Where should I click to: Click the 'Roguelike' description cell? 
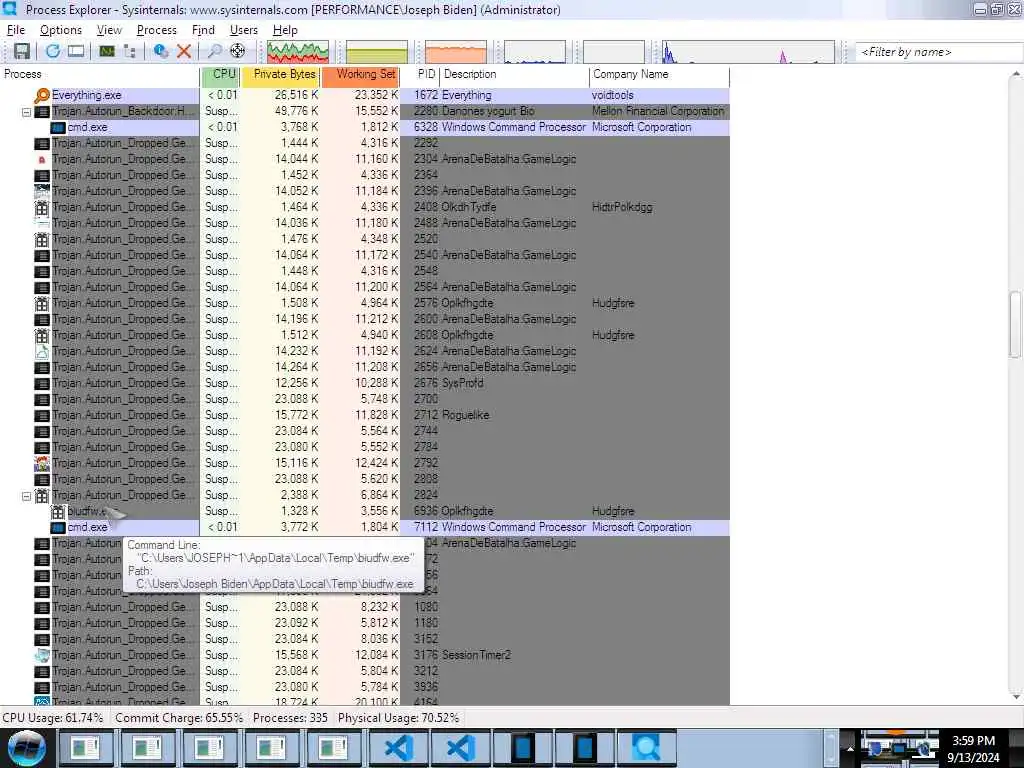coord(465,415)
